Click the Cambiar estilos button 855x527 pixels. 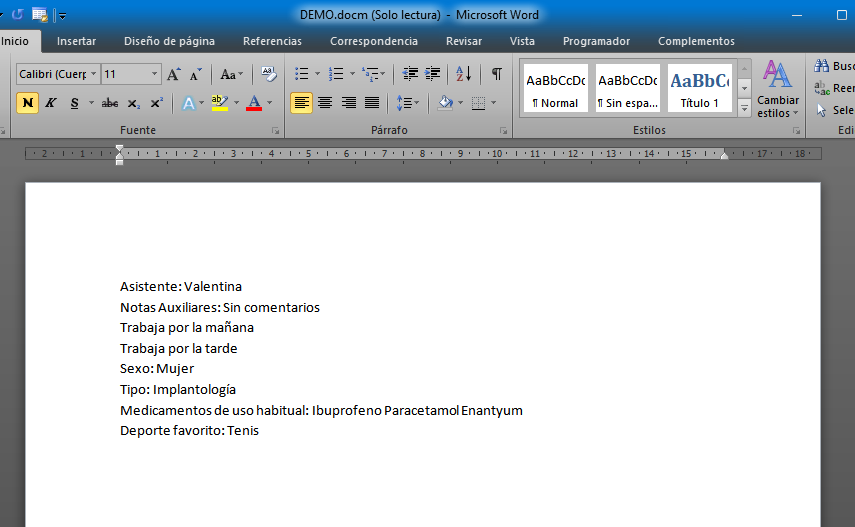[x=778, y=90]
